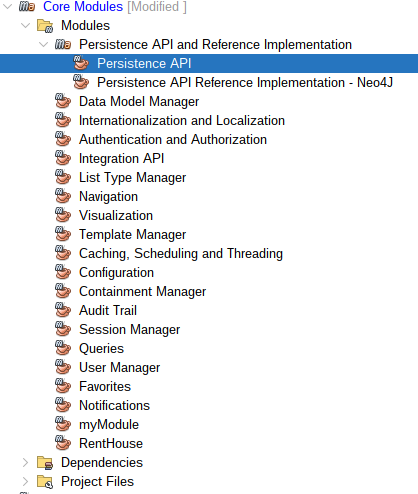
Task: Click the RentHouse module icon
Action: click(63, 443)
